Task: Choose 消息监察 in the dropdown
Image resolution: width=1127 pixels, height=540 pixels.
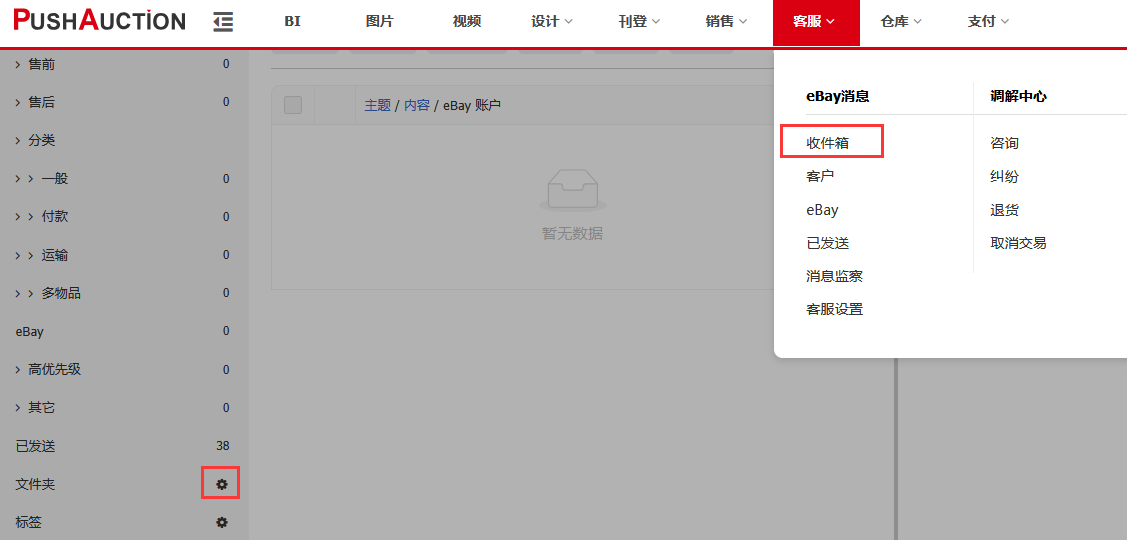Action: point(834,276)
